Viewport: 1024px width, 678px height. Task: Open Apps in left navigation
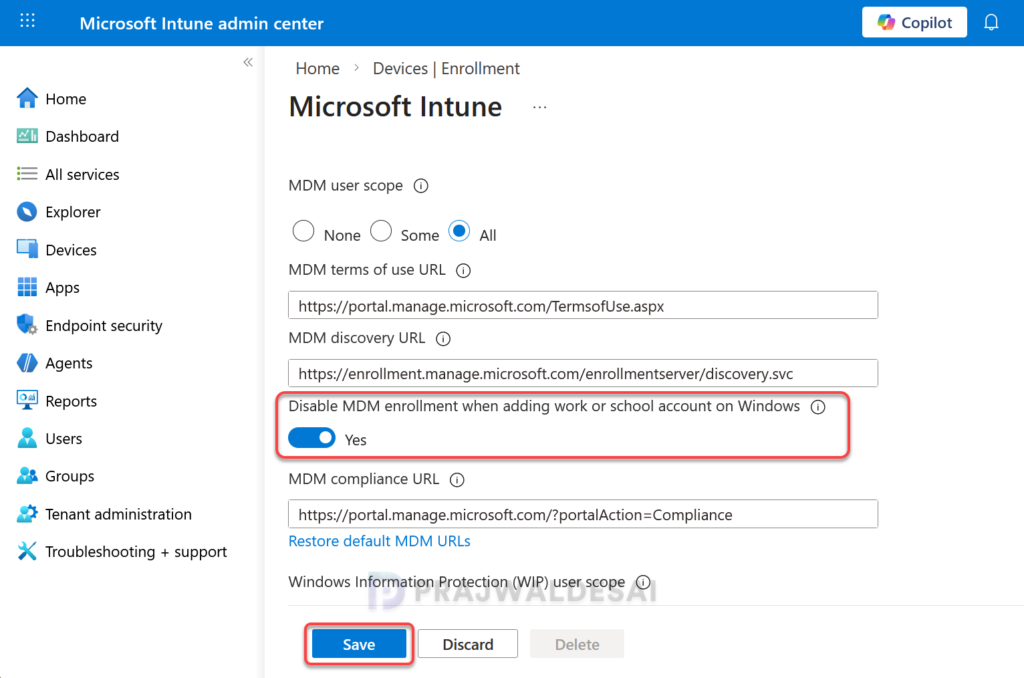62,288
